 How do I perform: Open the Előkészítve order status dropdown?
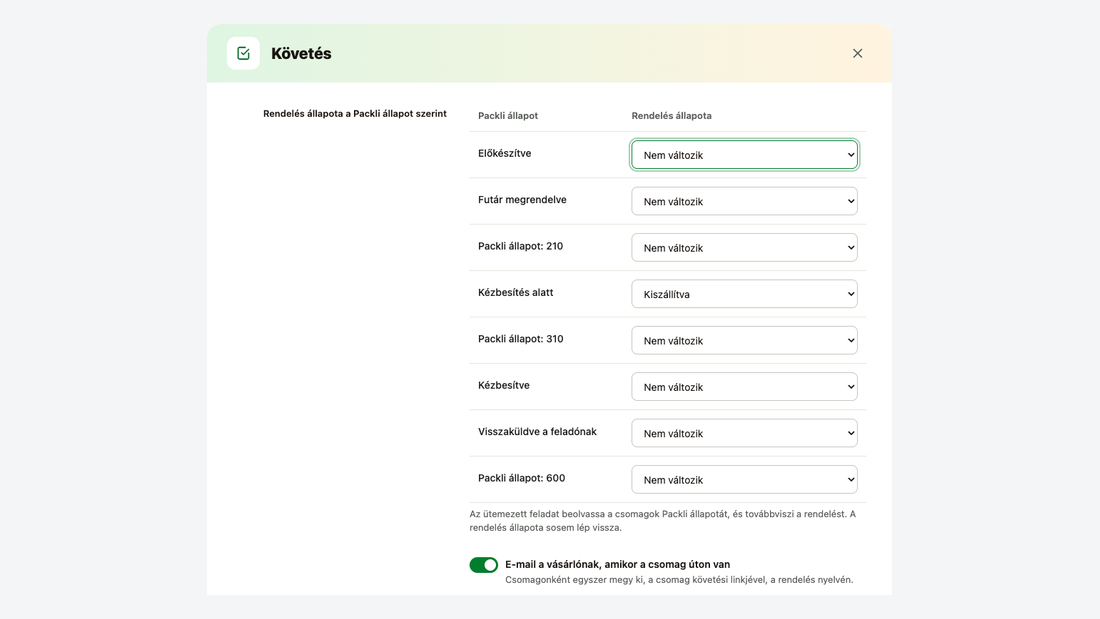point(744,155)
